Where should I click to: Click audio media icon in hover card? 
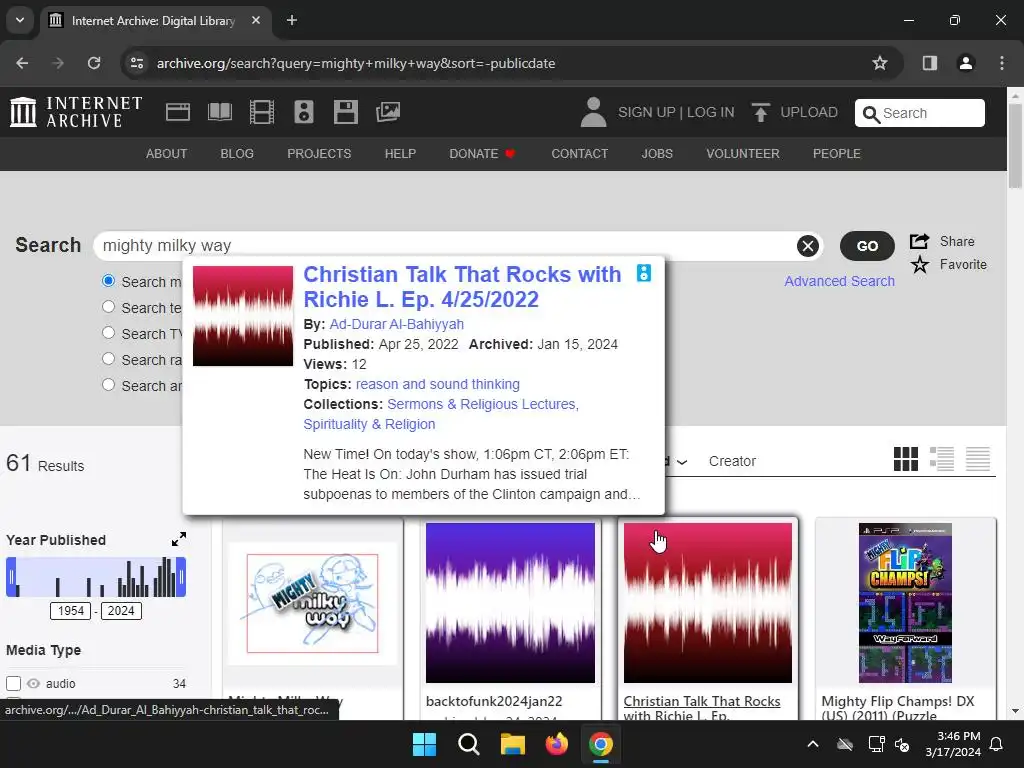point(644,273)
